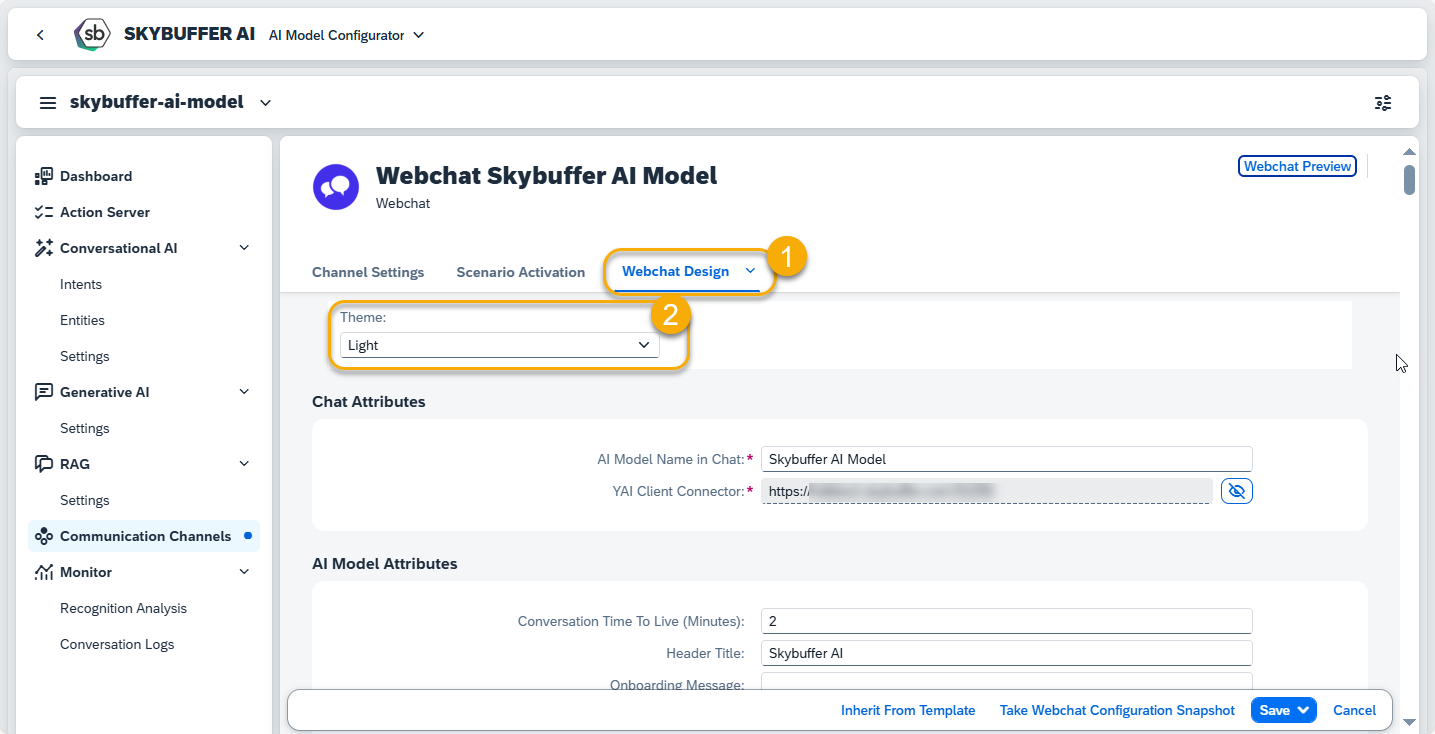The image size is (1435, 734).
Task: Click Take Webchat Configuration Snapshot
Action: [1117, 710]
